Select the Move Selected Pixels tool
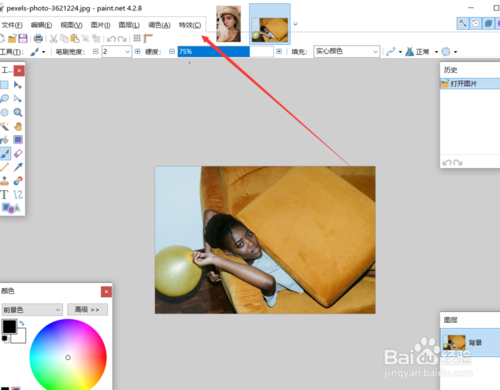 18,85
